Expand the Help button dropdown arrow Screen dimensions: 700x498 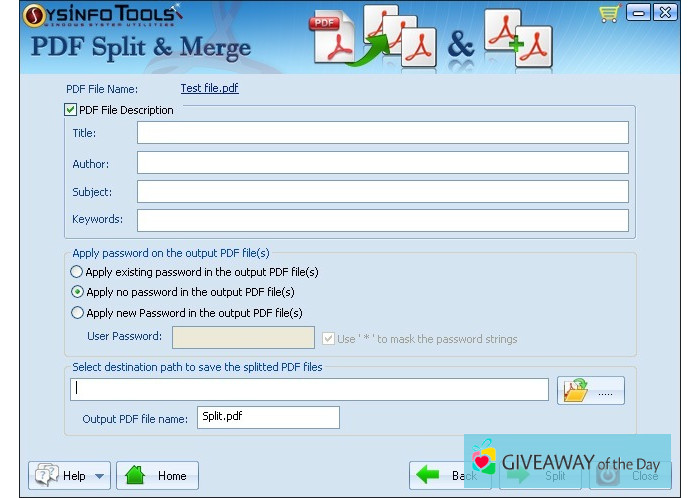tap(100, 476)
